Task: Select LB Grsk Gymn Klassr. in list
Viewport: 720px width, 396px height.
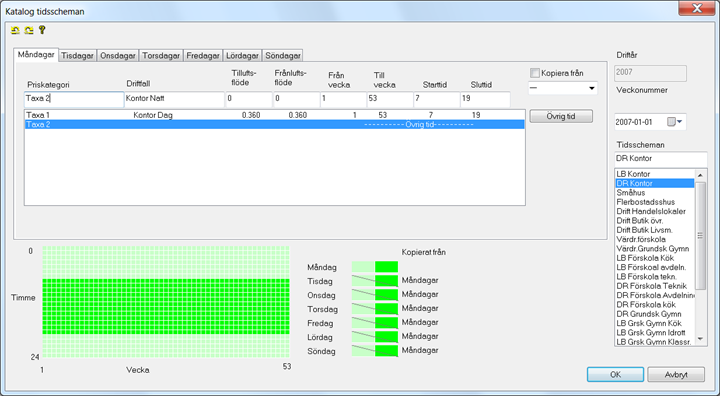Action: pos(654,342)
